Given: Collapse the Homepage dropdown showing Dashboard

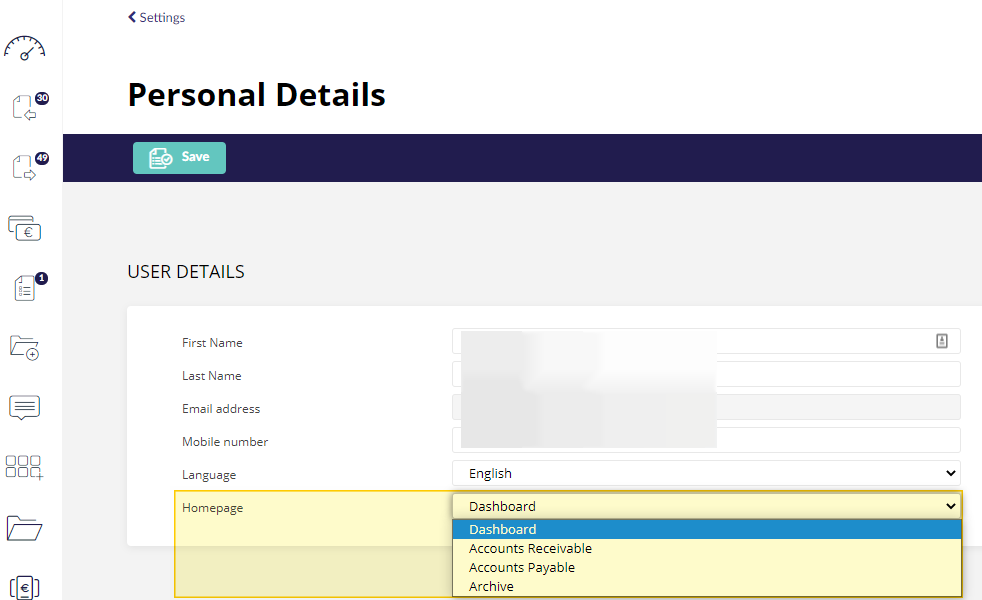Looking at the screenshot, I should click(x=706, y=506).
